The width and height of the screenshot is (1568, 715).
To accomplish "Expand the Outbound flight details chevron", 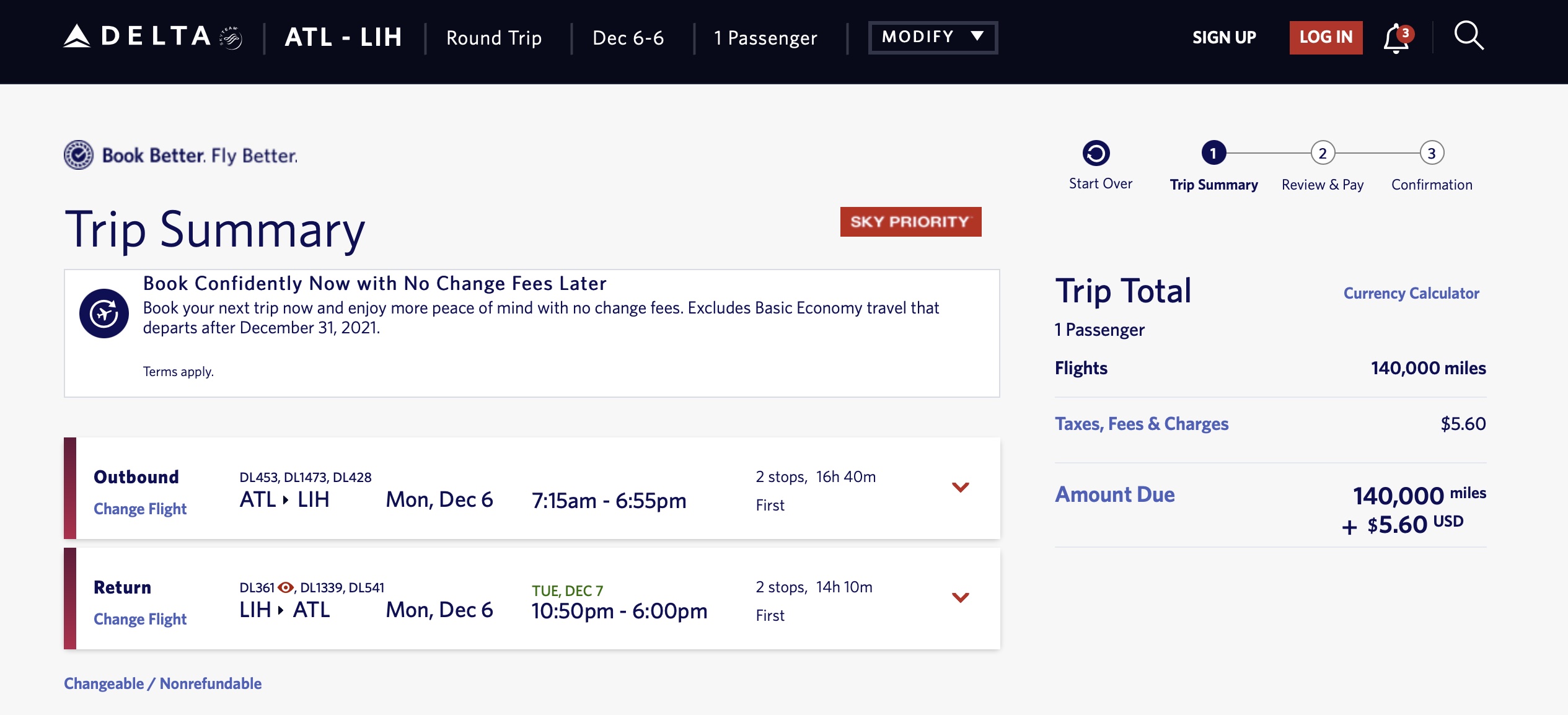I will tap(960, 488).
